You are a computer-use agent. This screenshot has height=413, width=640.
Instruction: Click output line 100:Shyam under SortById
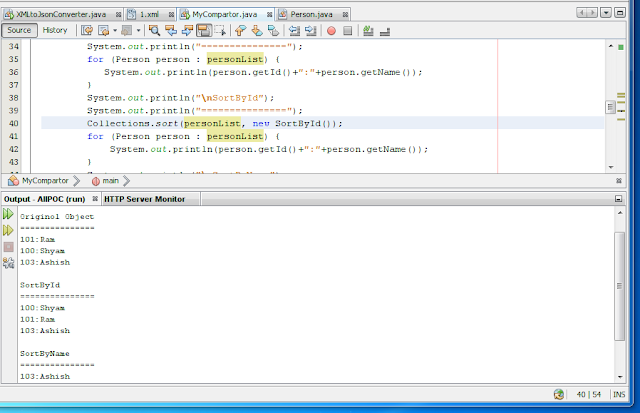[42, 308]
